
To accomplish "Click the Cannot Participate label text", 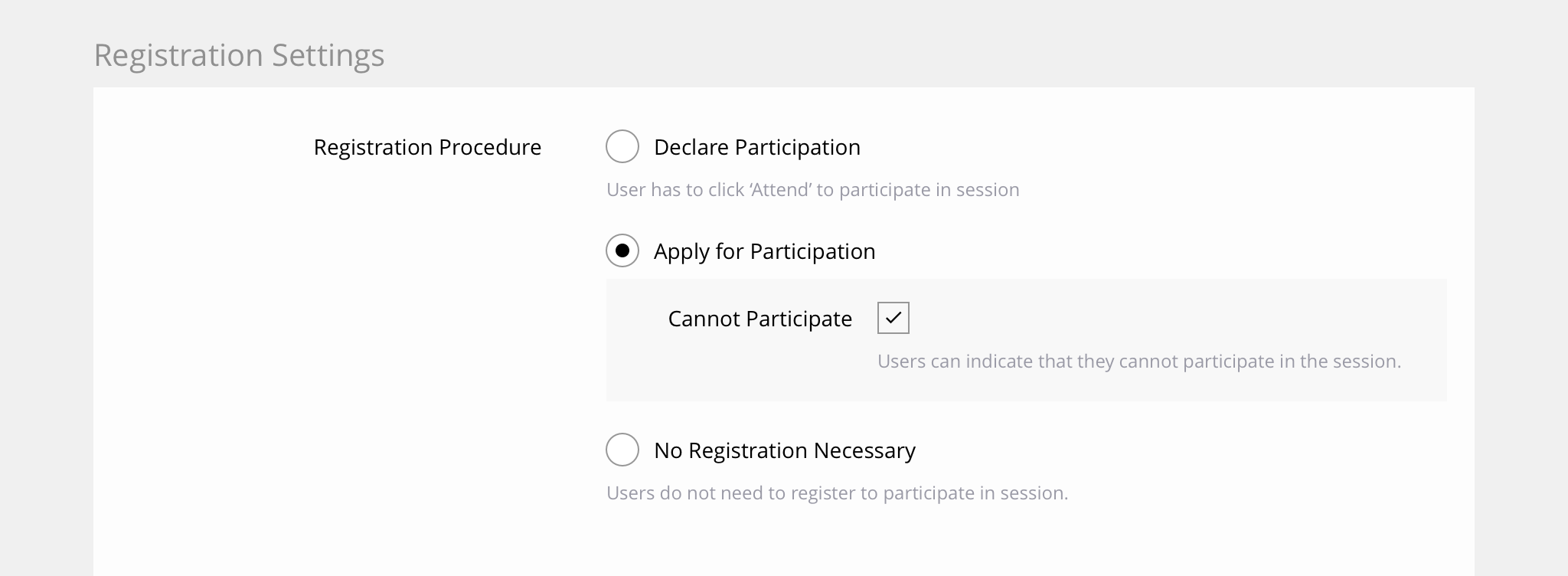I will click(759, 319).
